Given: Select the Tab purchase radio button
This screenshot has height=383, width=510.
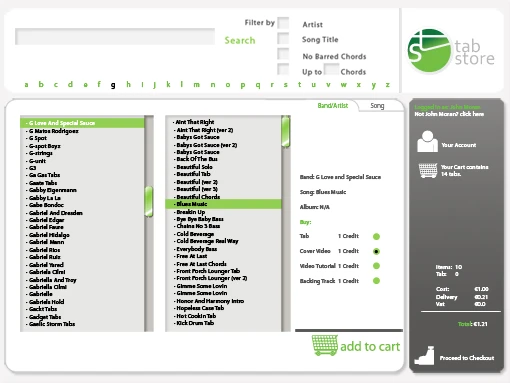Looking at the screenshot, I should click(376, 237).
